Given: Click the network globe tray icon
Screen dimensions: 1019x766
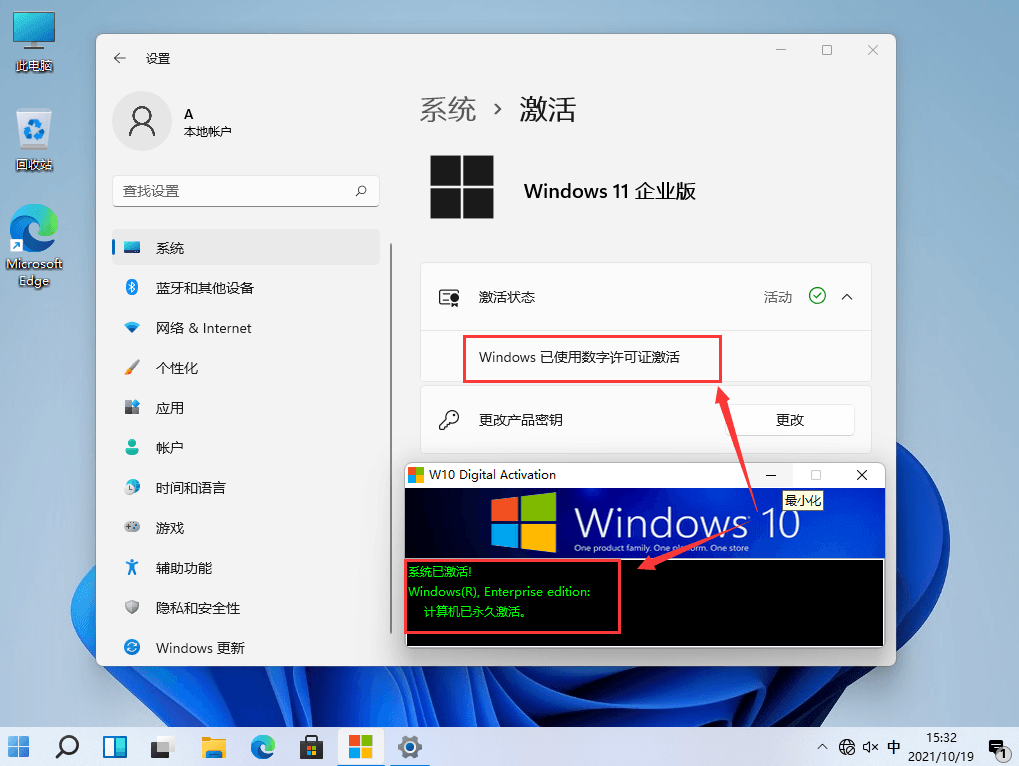Looking at the screenshot, I should coord(847,747).
